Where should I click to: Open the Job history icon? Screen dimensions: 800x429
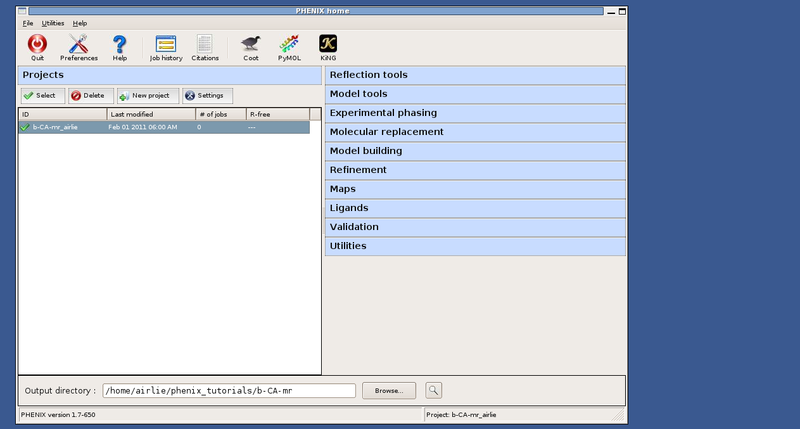(166, 44)
